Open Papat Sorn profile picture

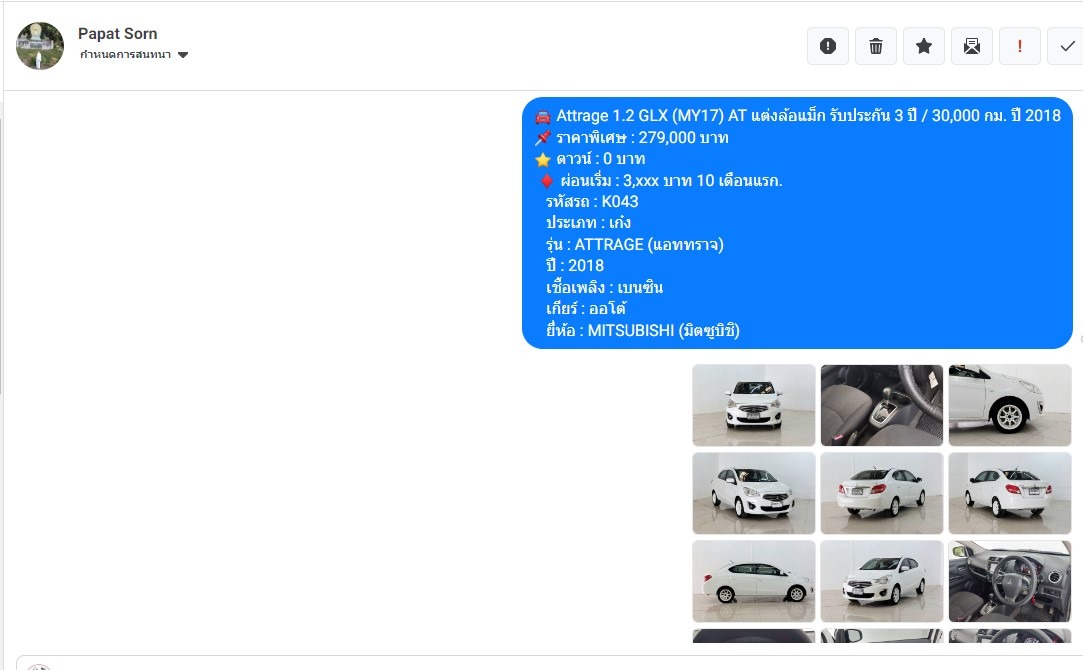tap(40, 46)
